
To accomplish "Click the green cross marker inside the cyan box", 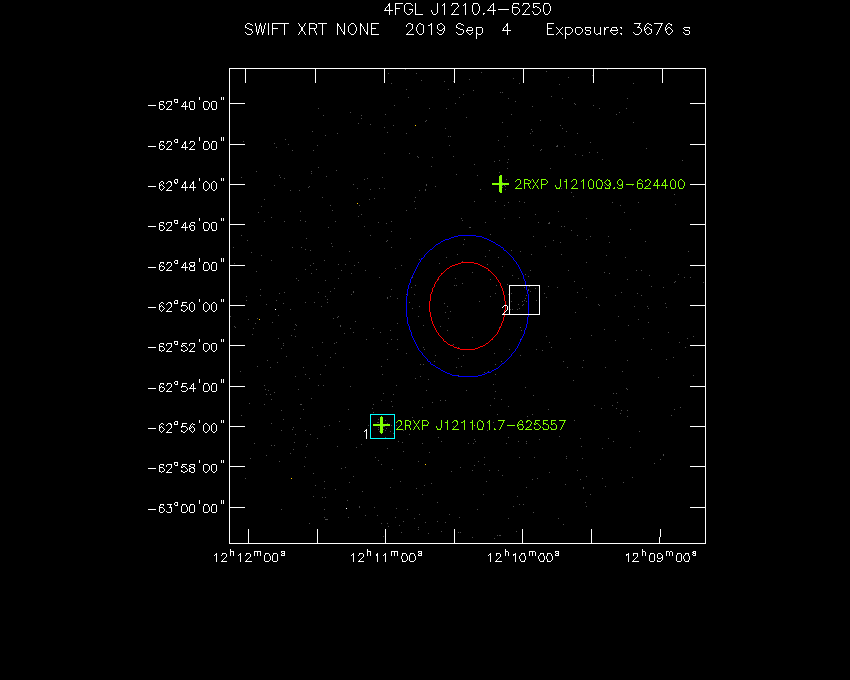I will click(382, 425).
